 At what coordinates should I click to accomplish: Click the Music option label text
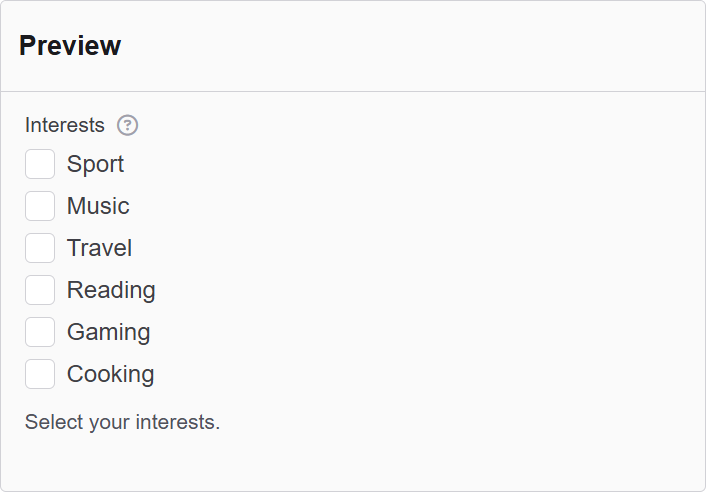pyautogui.click(x=98, y=206)
